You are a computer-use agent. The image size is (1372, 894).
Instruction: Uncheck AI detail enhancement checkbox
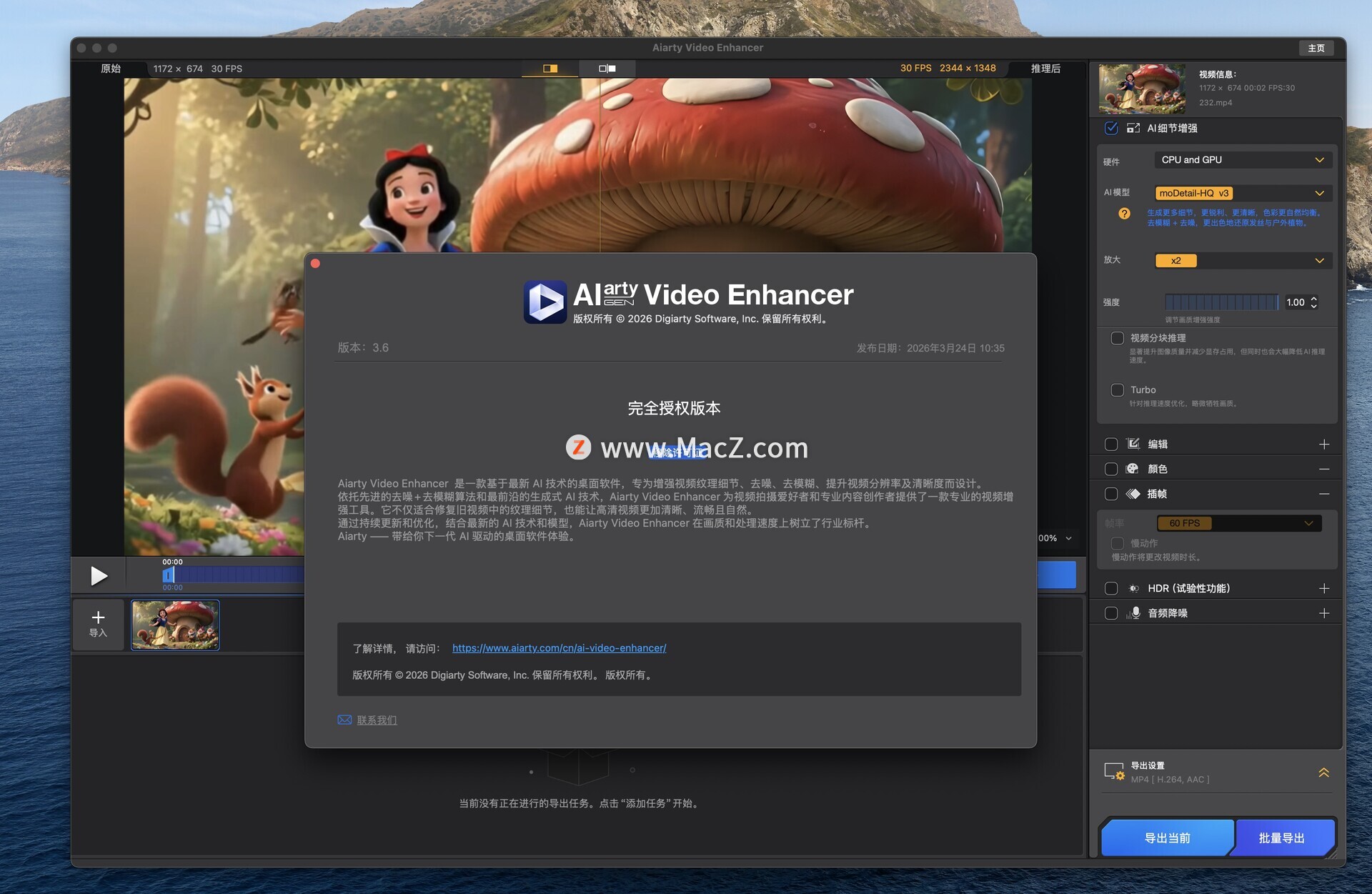[1111, 128]
